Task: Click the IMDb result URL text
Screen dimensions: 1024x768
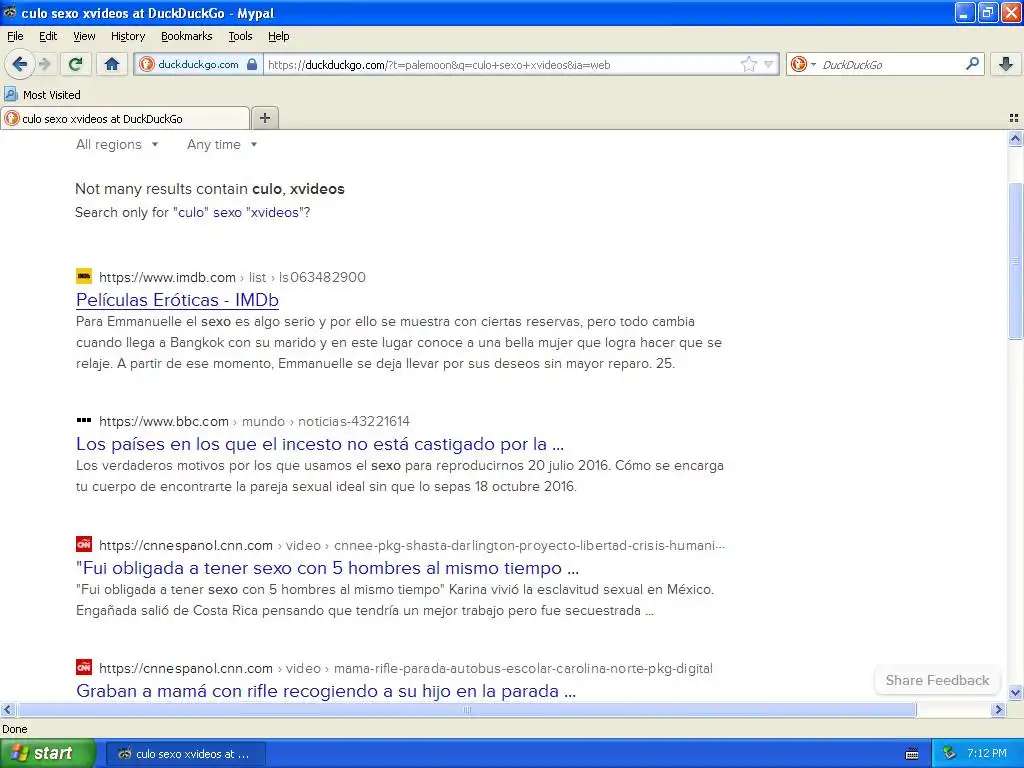Action: (232, 277)
